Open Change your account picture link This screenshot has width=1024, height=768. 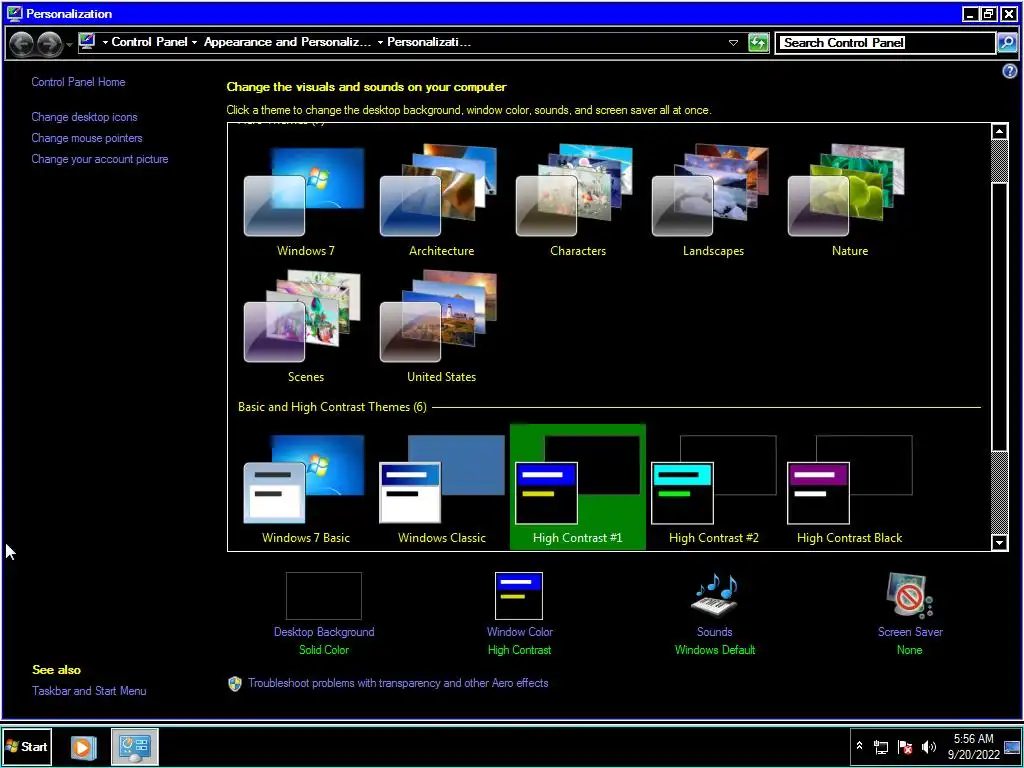pos(100,159)
